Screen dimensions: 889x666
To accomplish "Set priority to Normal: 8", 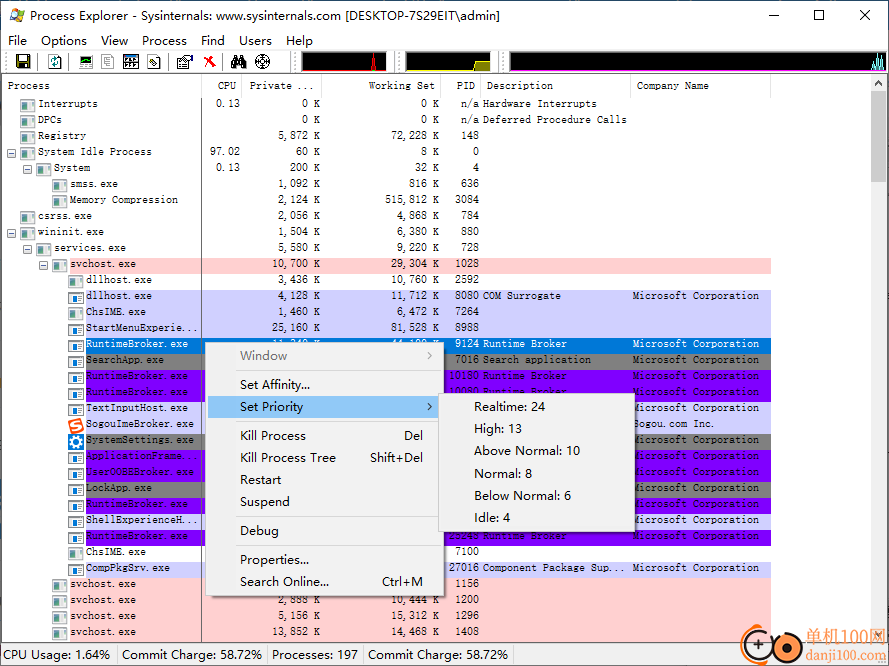I will (536, 474).
